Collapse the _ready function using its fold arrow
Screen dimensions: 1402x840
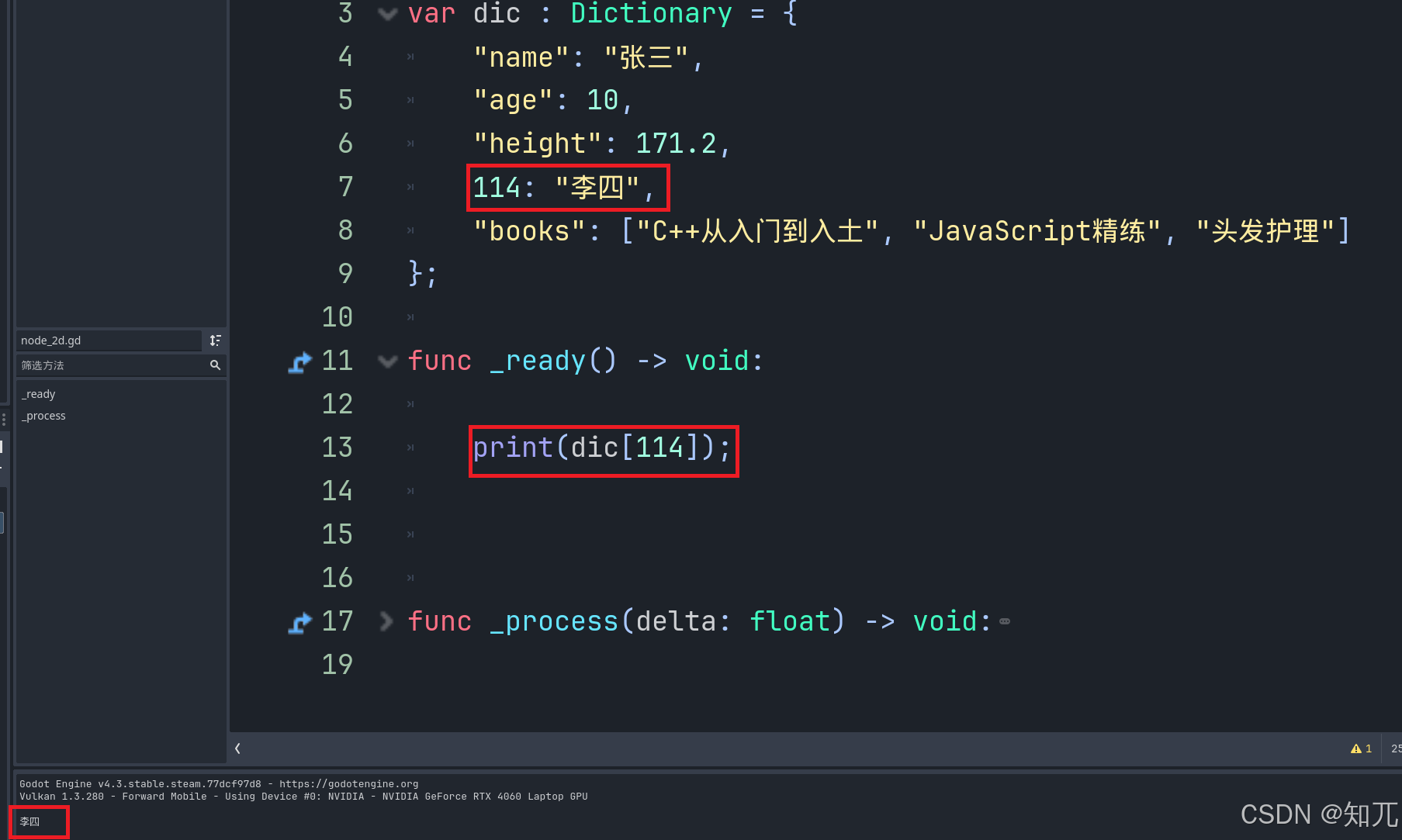387,361
